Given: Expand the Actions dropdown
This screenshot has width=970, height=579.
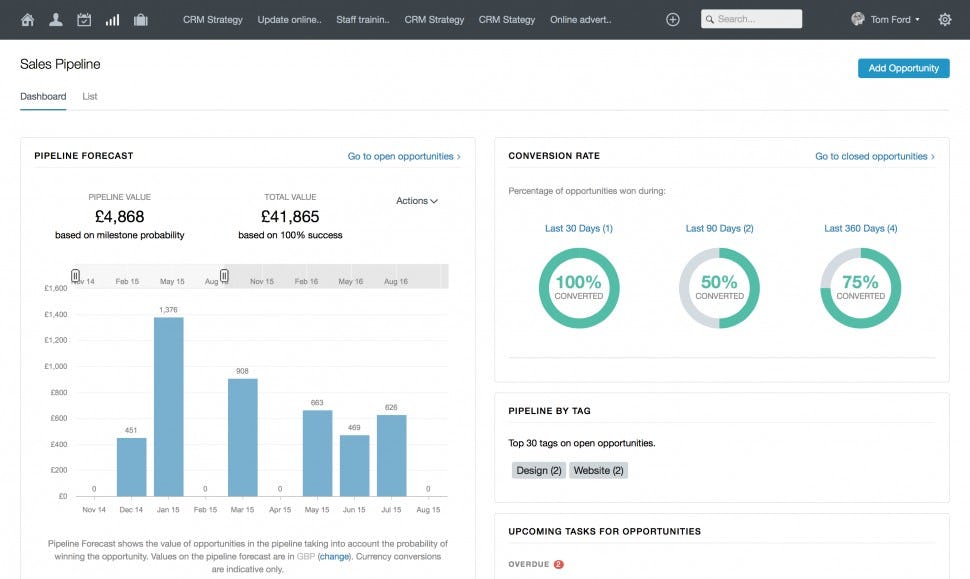Looking at the screenshot, I should pos(417,200).
